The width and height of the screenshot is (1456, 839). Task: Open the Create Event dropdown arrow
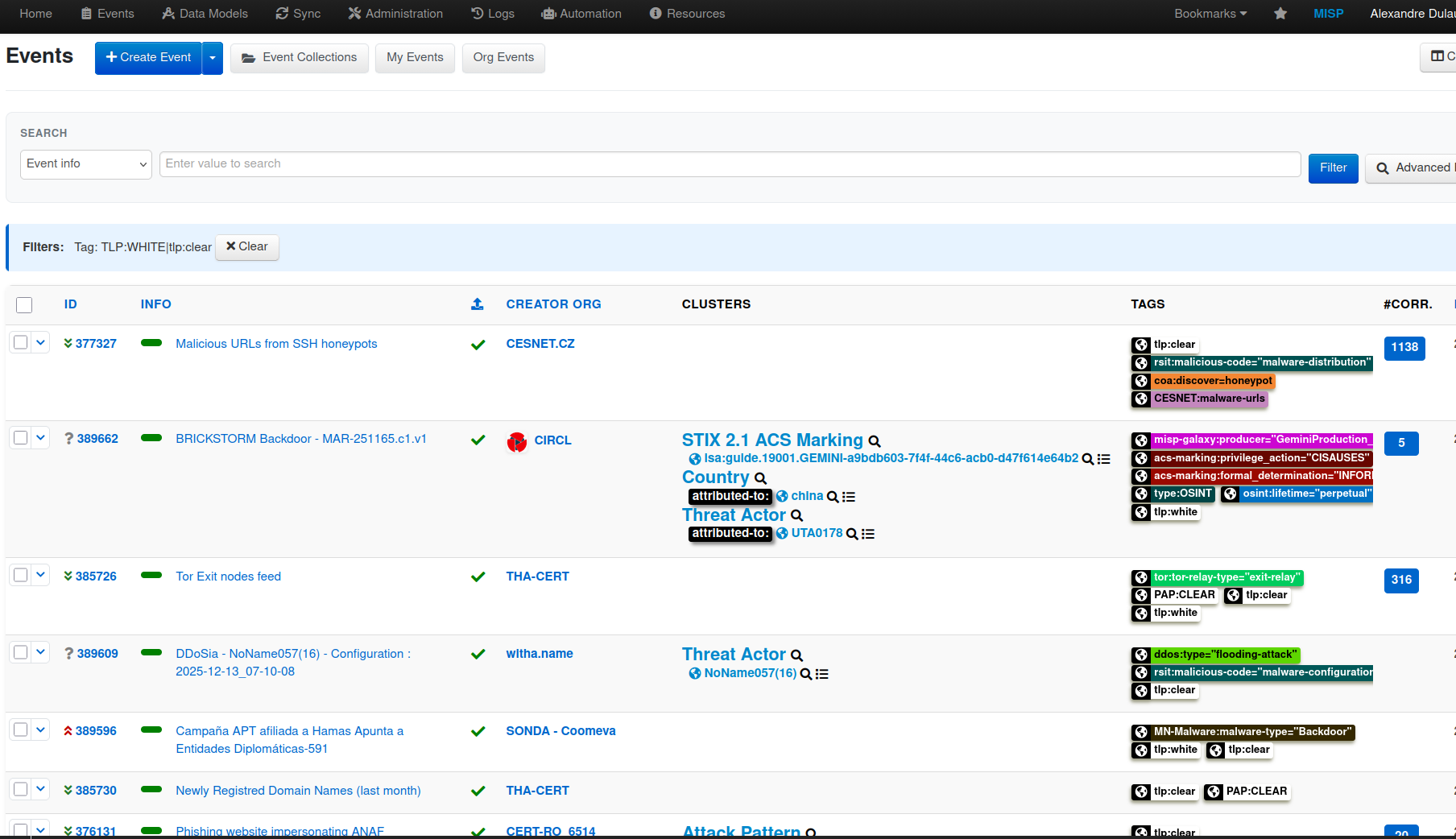click(212, 58)
